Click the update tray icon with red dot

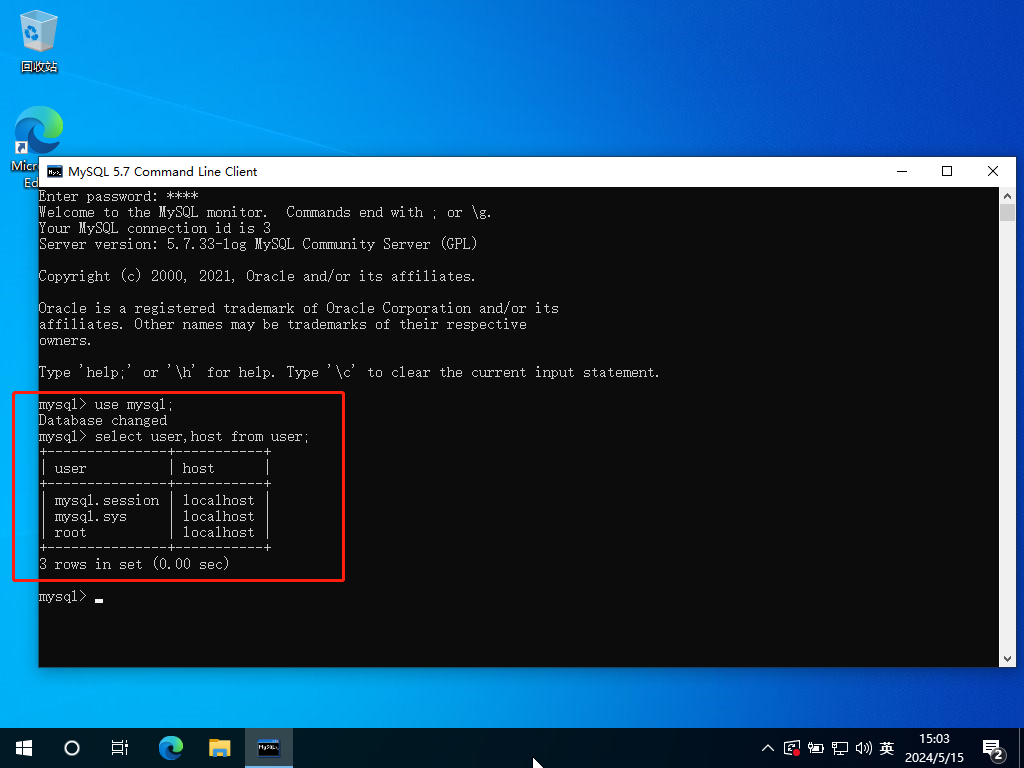(x=792, y=748)
